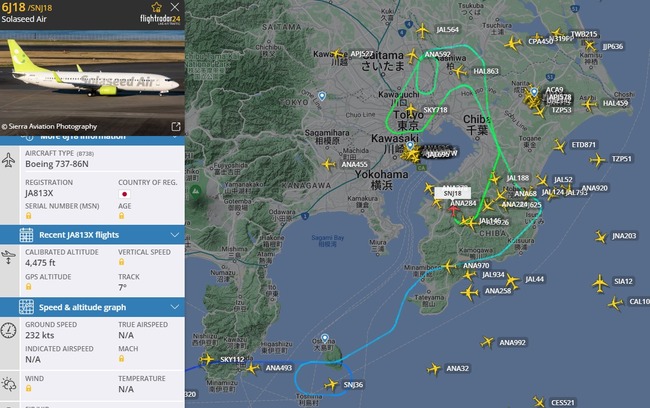The height and width of the screenshot is (408, 650).
Task: Collapse More 6J18 information chevron
Action: click(175, 136)
